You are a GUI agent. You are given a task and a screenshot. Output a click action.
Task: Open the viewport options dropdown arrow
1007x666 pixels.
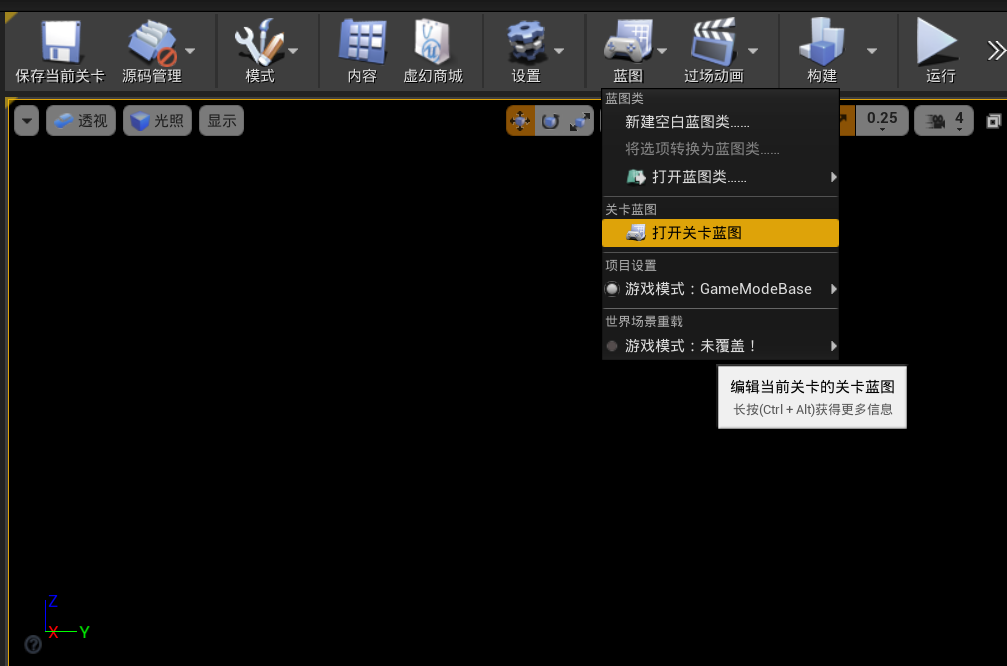tap(26, 121)
